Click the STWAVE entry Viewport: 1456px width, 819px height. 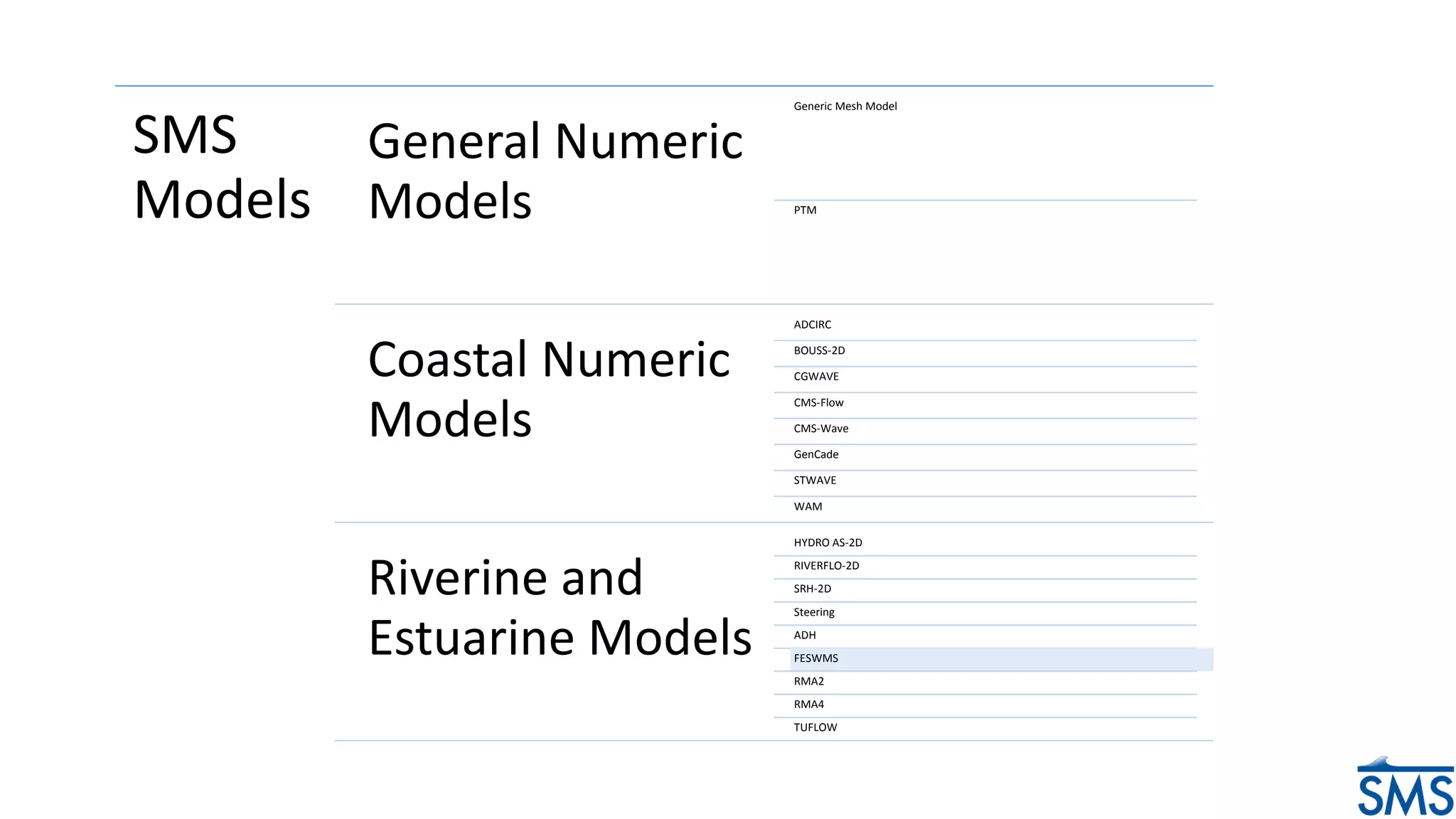click(x=815, y=481)
